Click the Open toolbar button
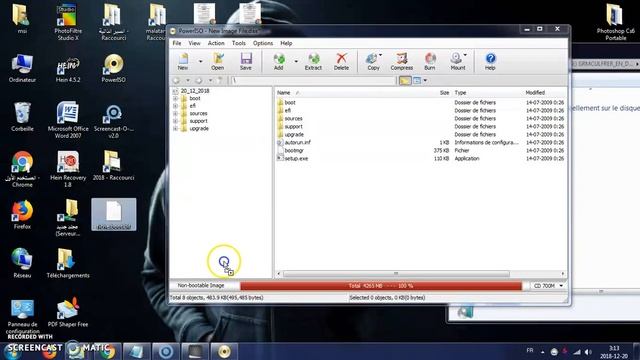The height and width of the screenshot is (360, 640). pyautogui.click(x=218, y=61)
